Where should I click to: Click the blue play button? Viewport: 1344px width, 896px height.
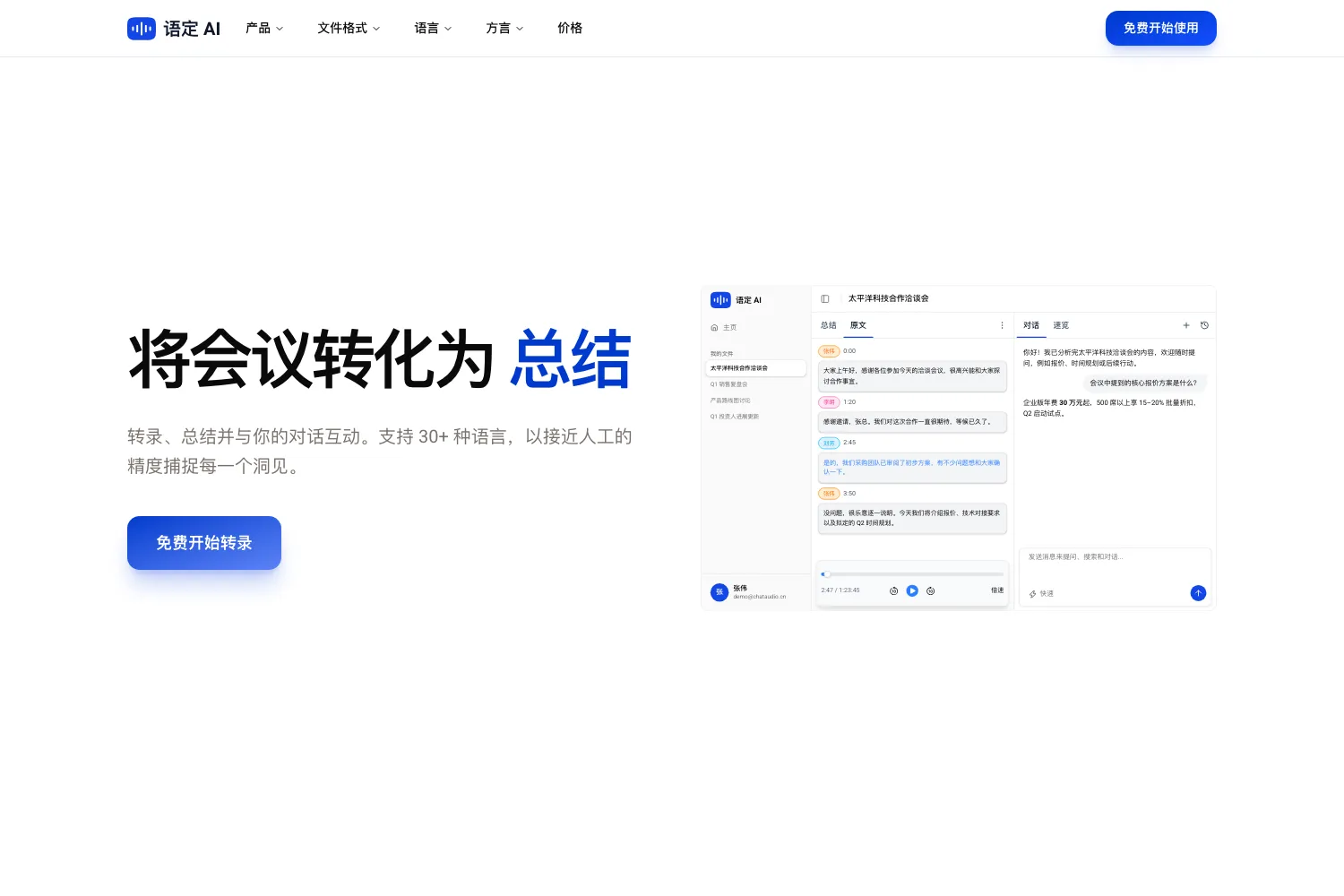coord(912,590)
